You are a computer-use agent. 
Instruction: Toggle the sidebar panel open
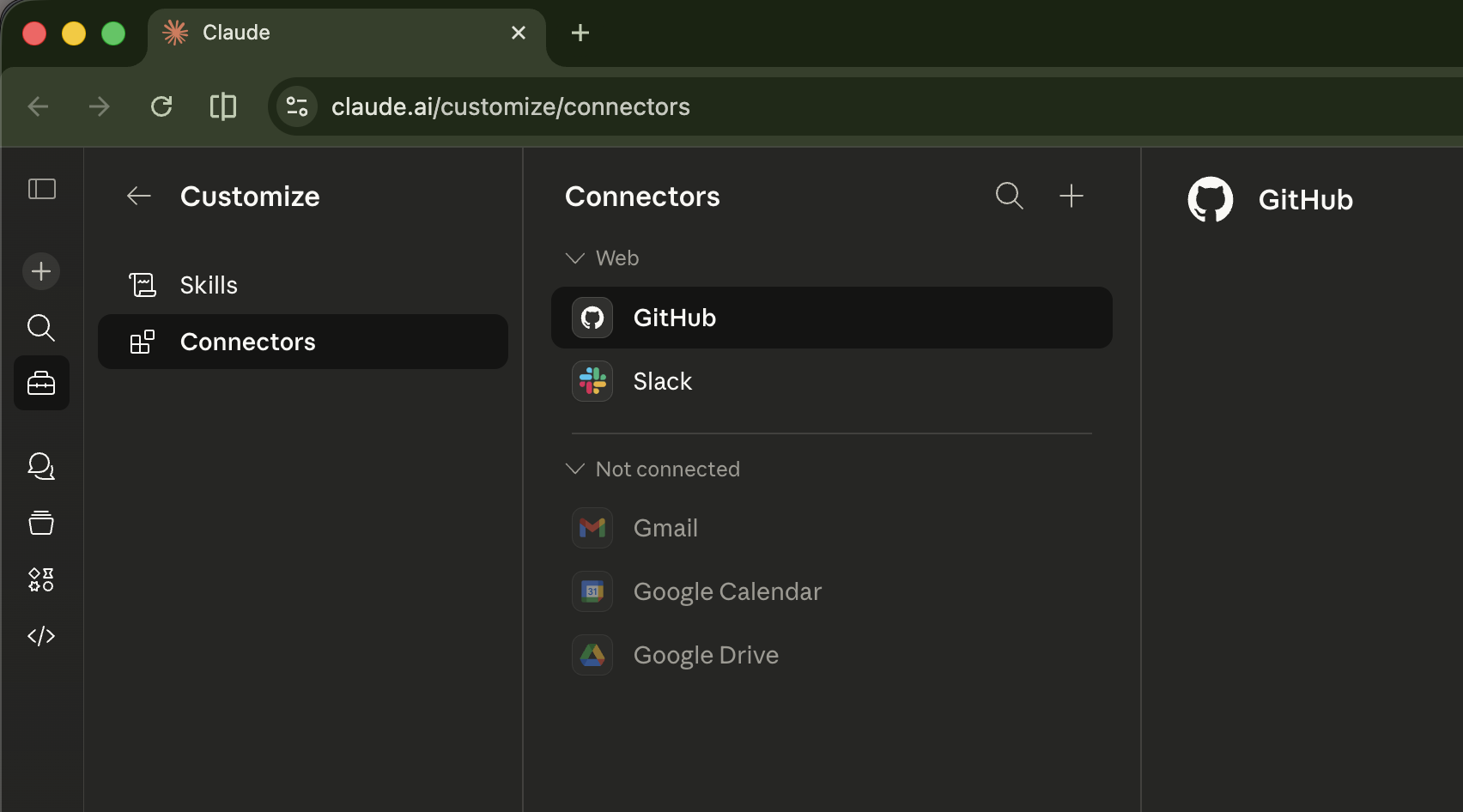pos(42,189)
